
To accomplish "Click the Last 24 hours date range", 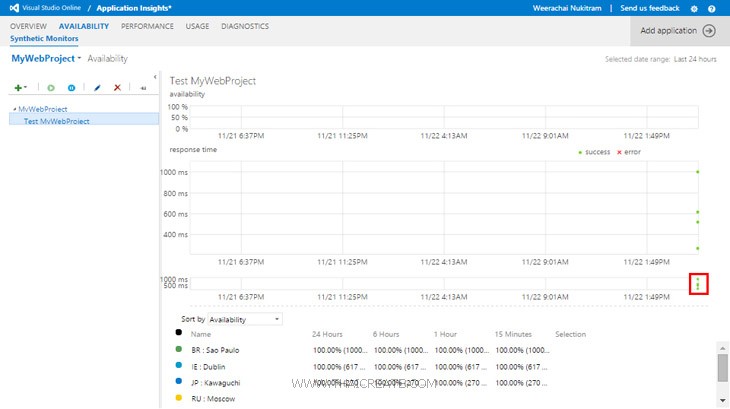I will pos(695,59).
